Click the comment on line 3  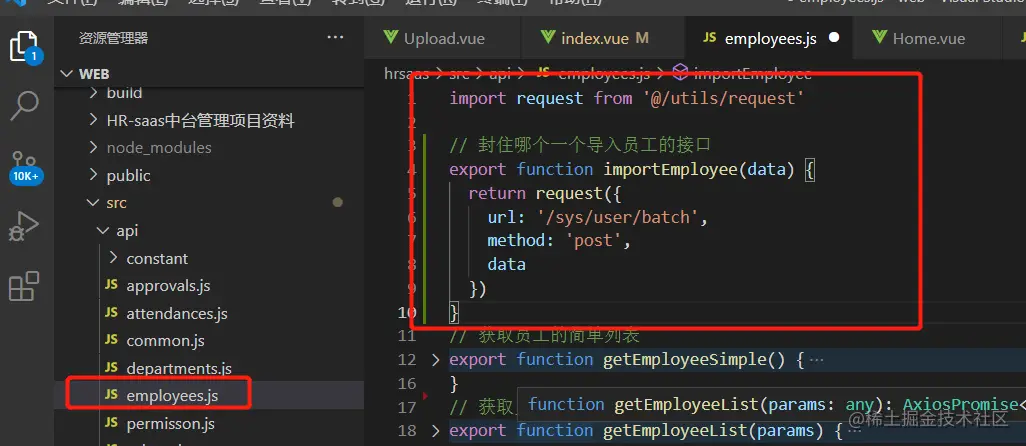point(580,145)
